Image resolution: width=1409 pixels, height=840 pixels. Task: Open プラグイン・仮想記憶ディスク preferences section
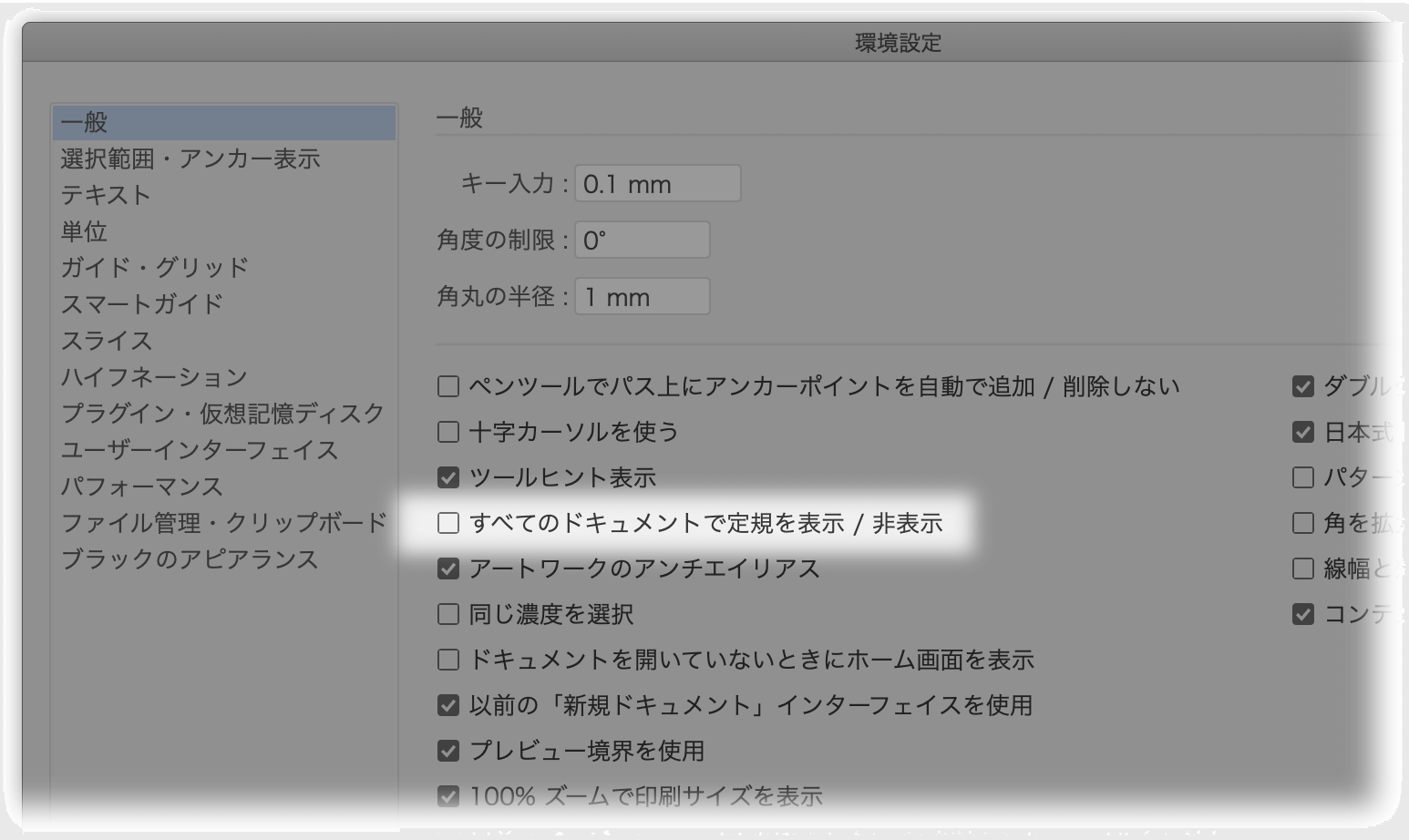click(223, 414)
